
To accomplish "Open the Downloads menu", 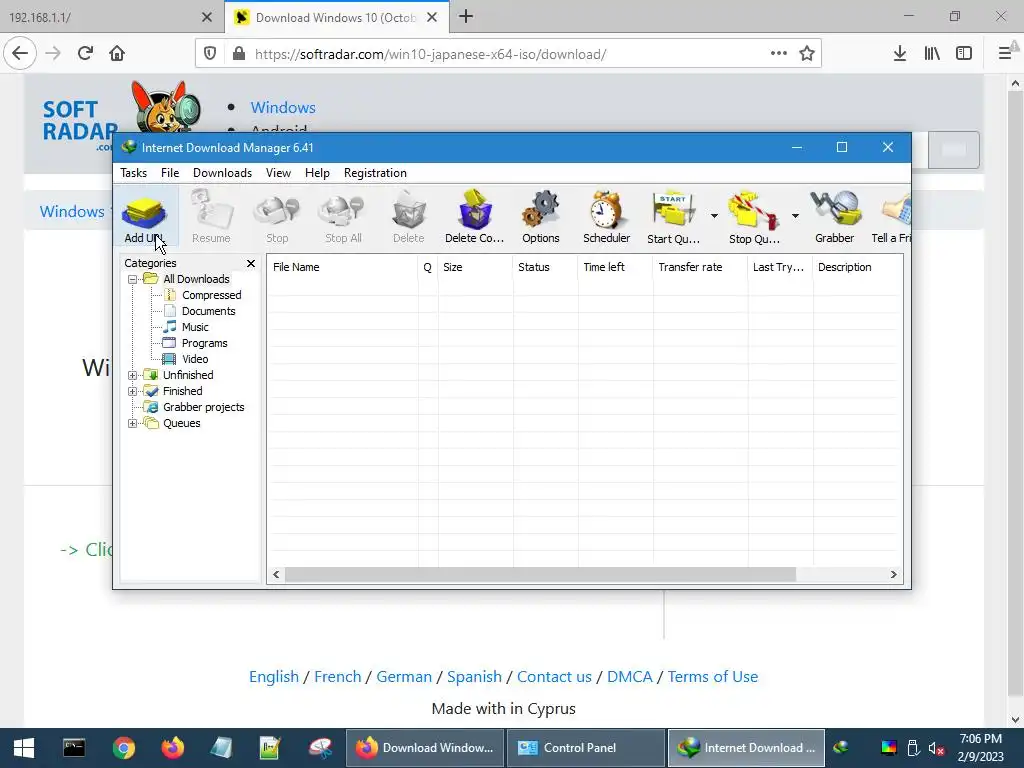I will tap(222, 173).
